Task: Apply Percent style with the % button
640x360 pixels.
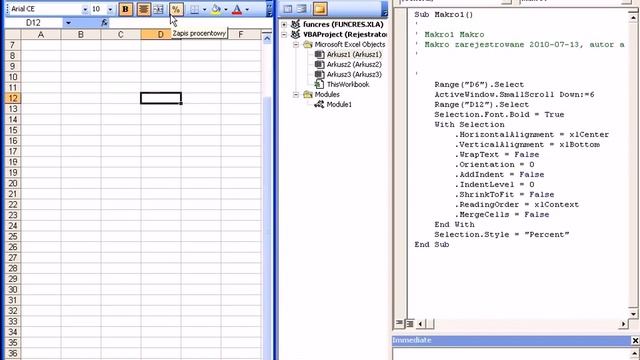Action: tap(176, 9)
